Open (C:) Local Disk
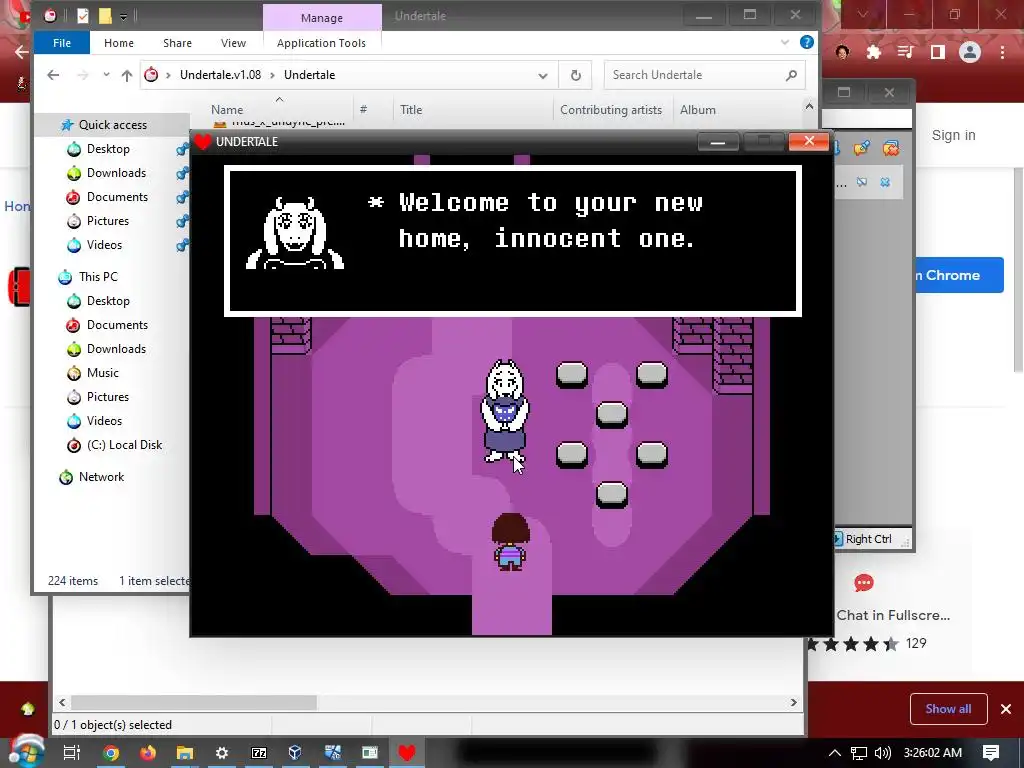Image resolution: width=1024 pixels, height=768 pixels. (124, 445)
